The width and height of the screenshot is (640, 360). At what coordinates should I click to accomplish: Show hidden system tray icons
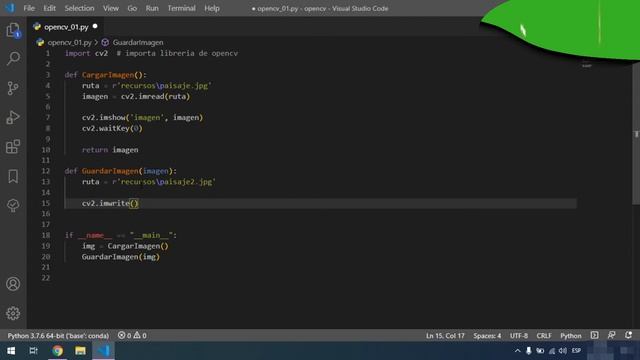click(518, 351)
